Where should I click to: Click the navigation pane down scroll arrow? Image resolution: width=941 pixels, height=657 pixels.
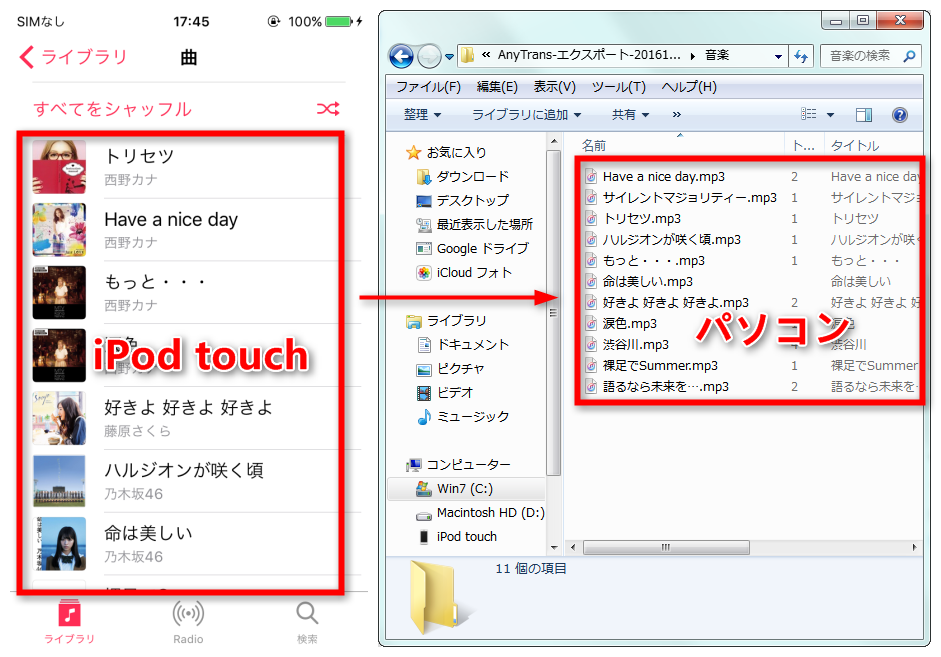point(554,547)
